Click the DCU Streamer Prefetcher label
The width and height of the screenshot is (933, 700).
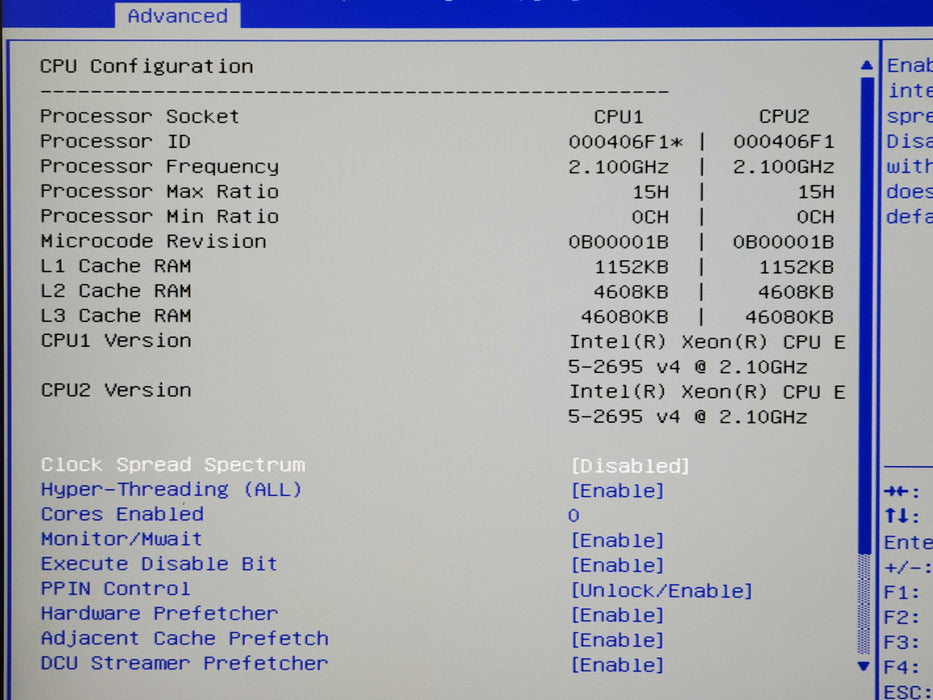tap(184, 664)
